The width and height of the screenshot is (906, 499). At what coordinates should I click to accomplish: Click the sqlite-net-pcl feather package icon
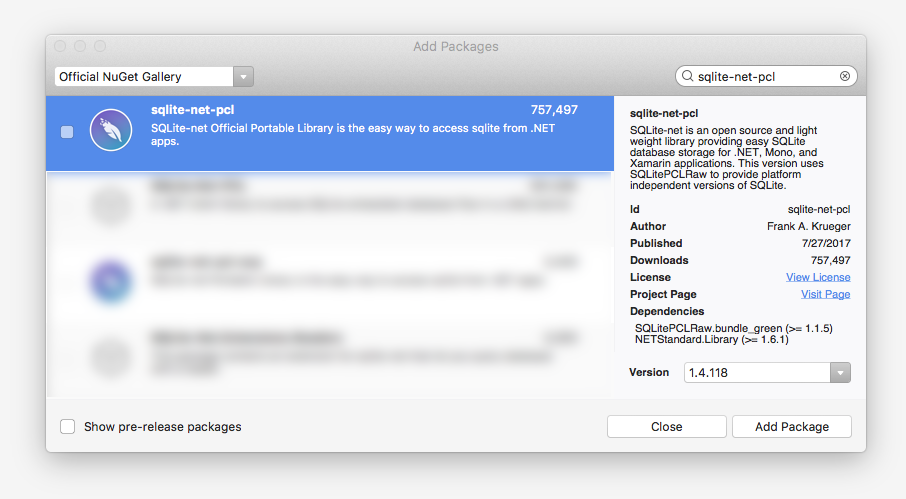tap(111, 130)
